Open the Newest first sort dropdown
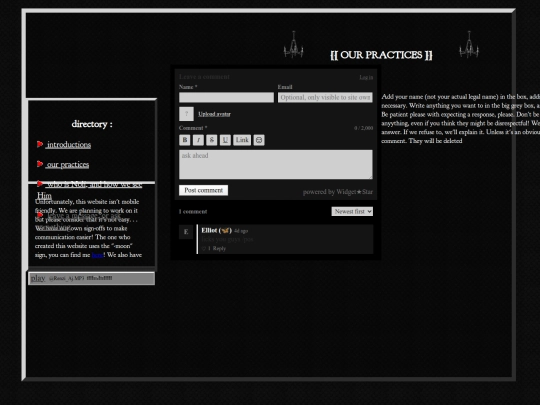This screenshot has height=405, width=540. coord(352,211)
